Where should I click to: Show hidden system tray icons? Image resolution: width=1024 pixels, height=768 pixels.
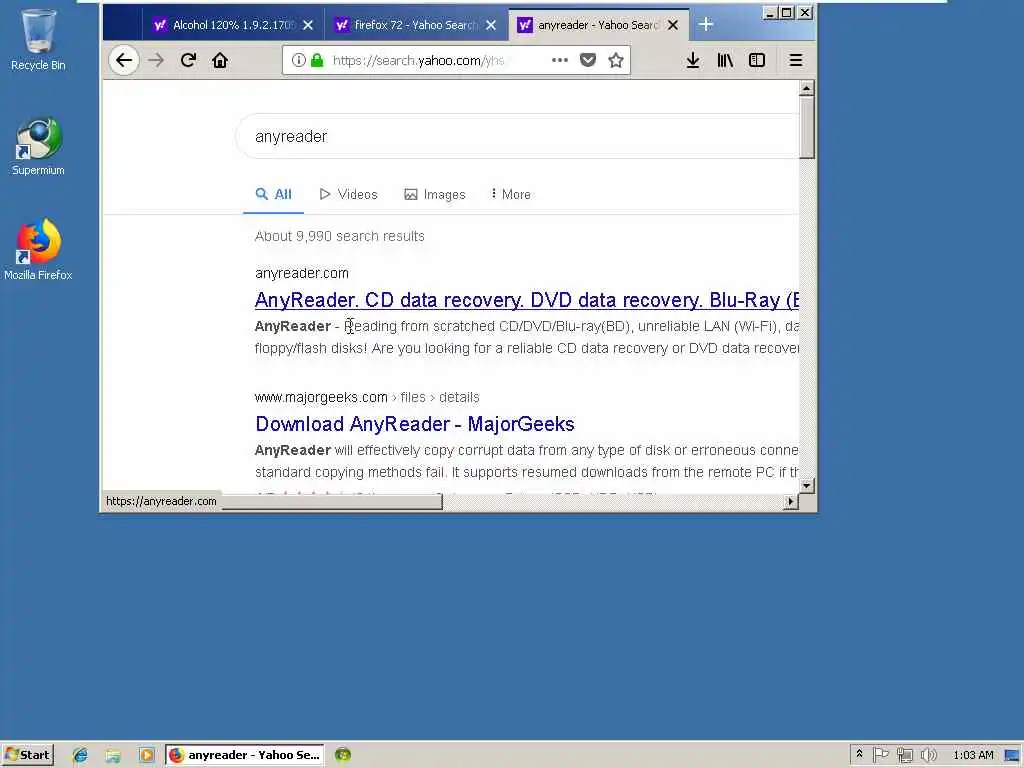click(x=859, y=755)
